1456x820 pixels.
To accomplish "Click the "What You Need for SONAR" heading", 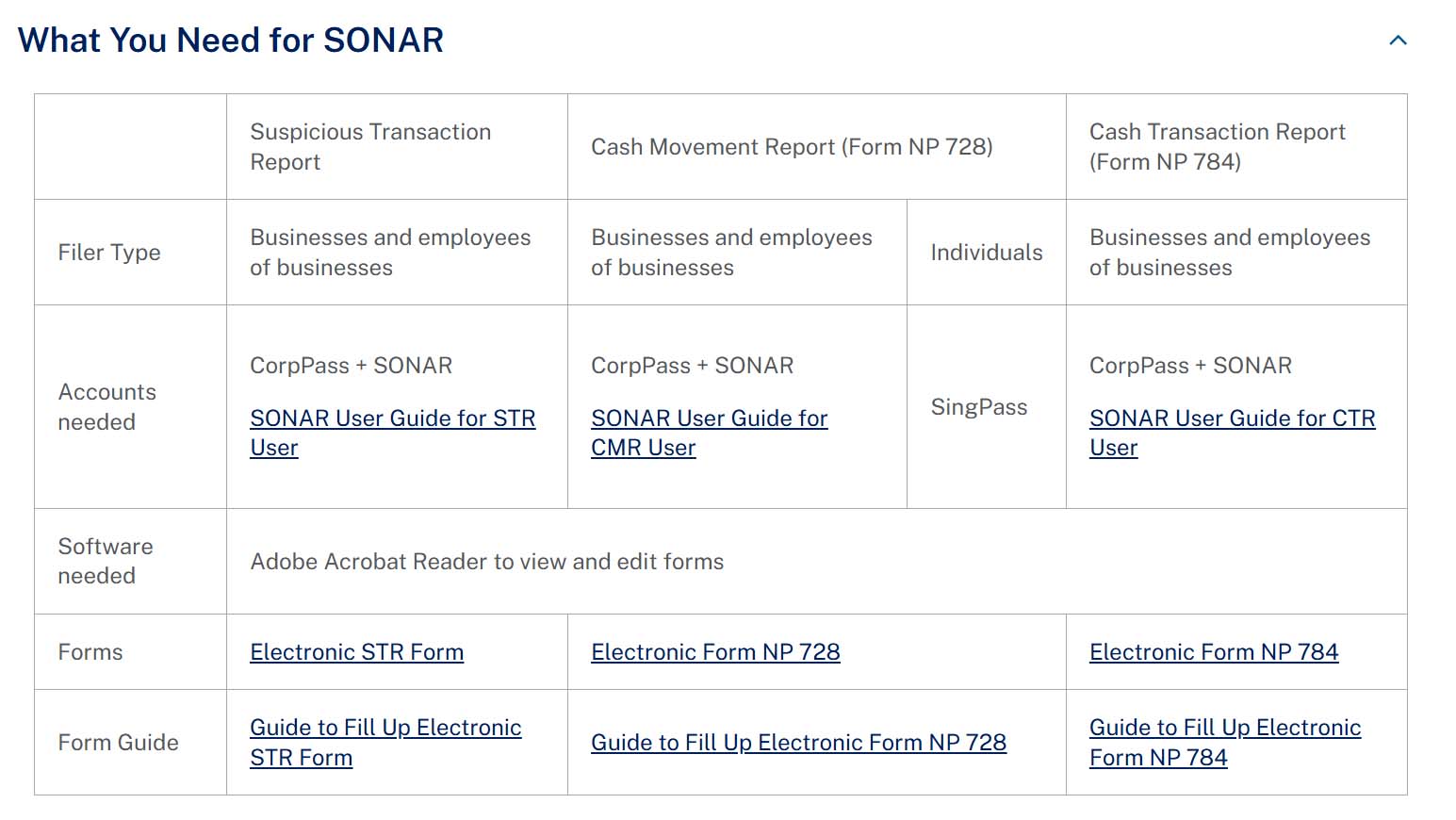I will (x=231, y=41).
